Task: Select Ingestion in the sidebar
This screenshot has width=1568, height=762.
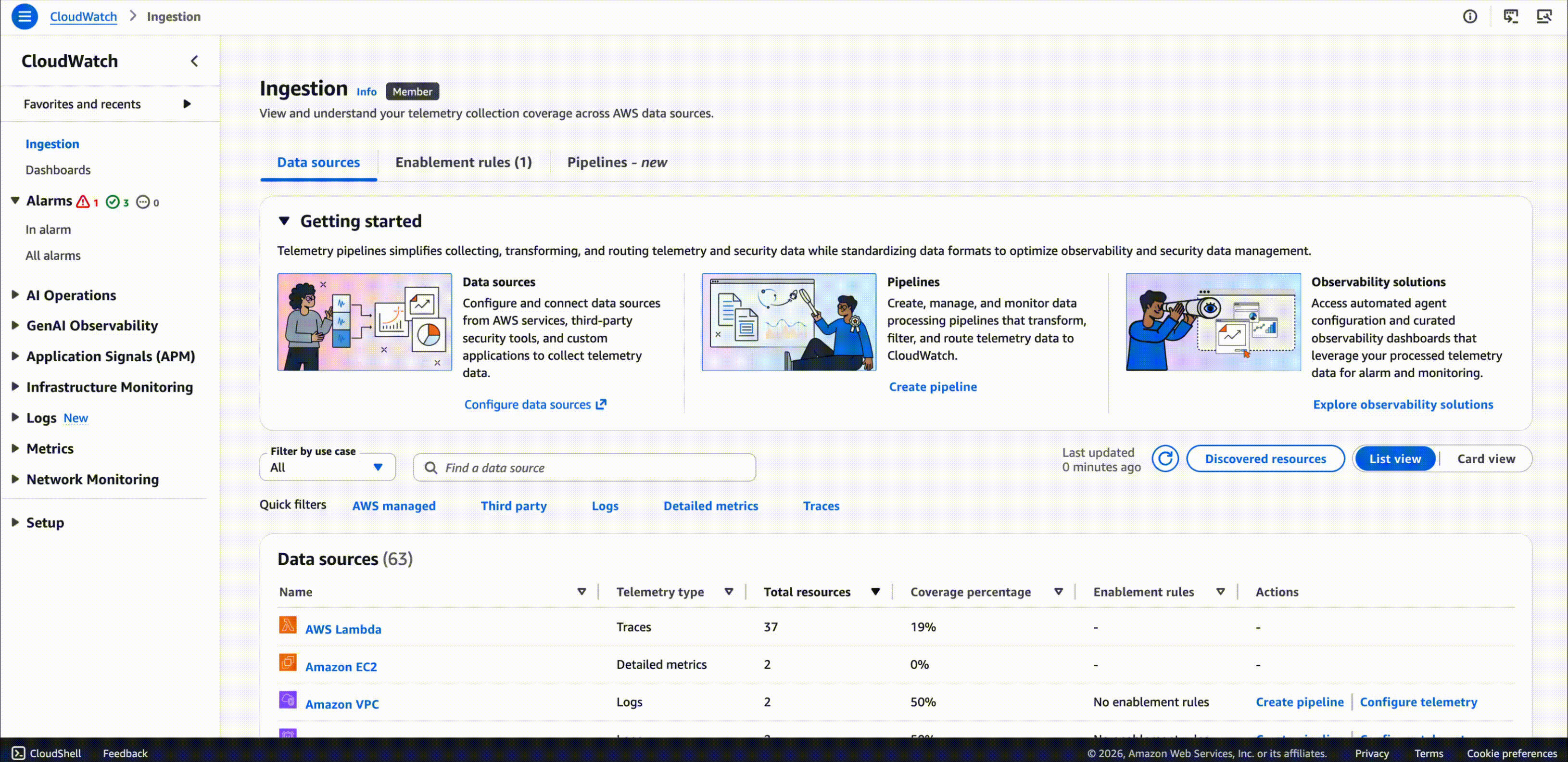Action: pos(52,144)
